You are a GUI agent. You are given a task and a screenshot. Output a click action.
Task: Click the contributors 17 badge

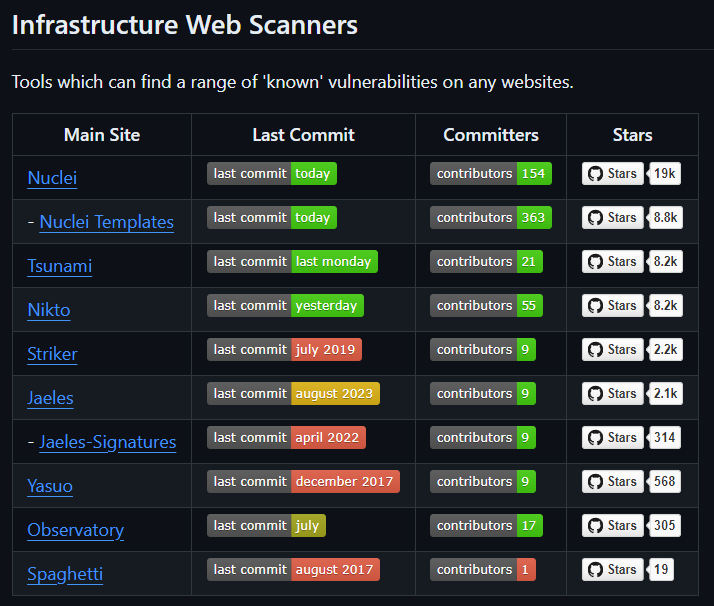point(486,525)
